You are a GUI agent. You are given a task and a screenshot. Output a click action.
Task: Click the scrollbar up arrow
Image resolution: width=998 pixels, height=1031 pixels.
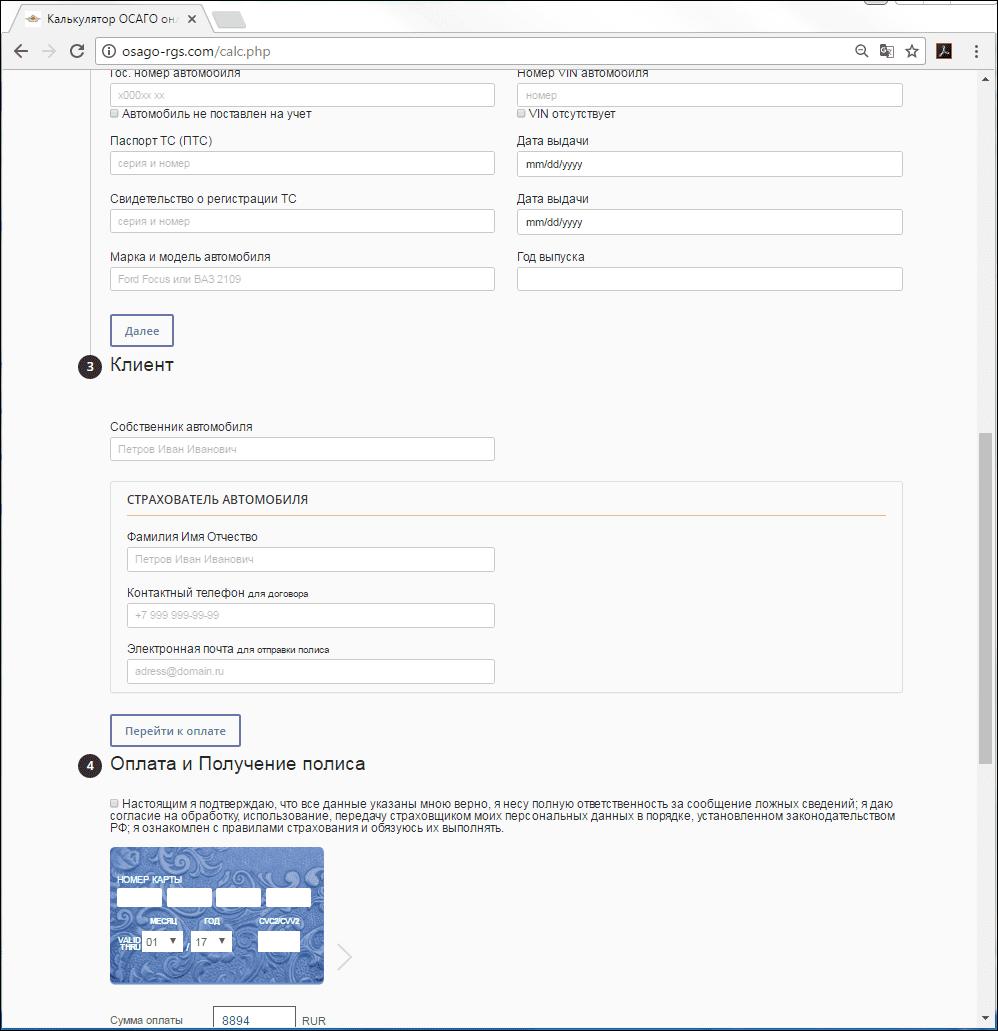(985, 80)
